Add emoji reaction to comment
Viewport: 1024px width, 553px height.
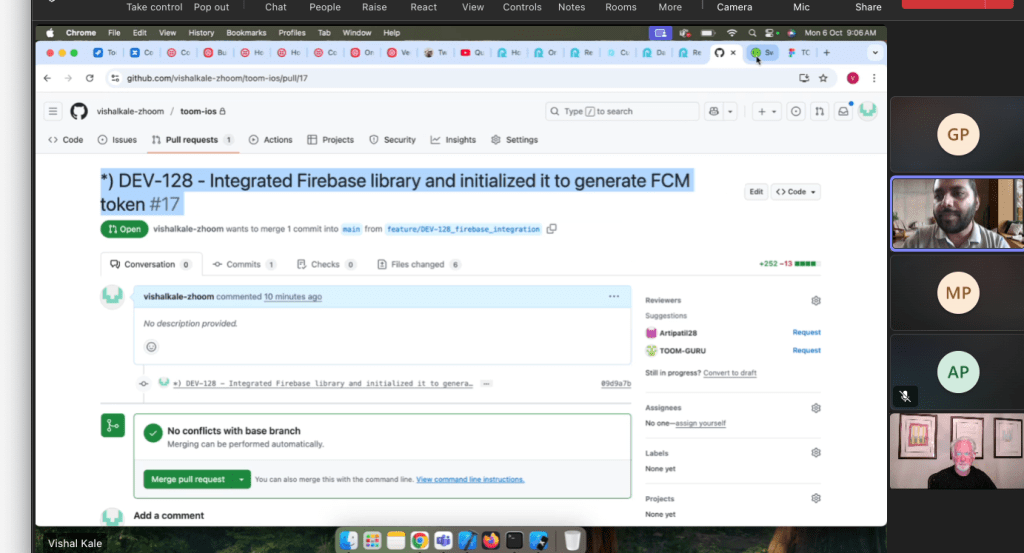pos(151,347)
